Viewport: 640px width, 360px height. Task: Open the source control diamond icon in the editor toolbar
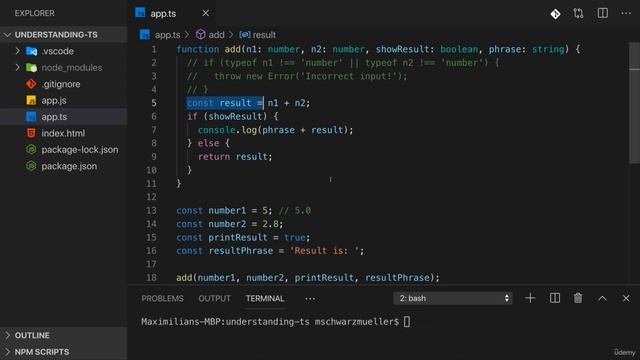[x=555, y=14]
